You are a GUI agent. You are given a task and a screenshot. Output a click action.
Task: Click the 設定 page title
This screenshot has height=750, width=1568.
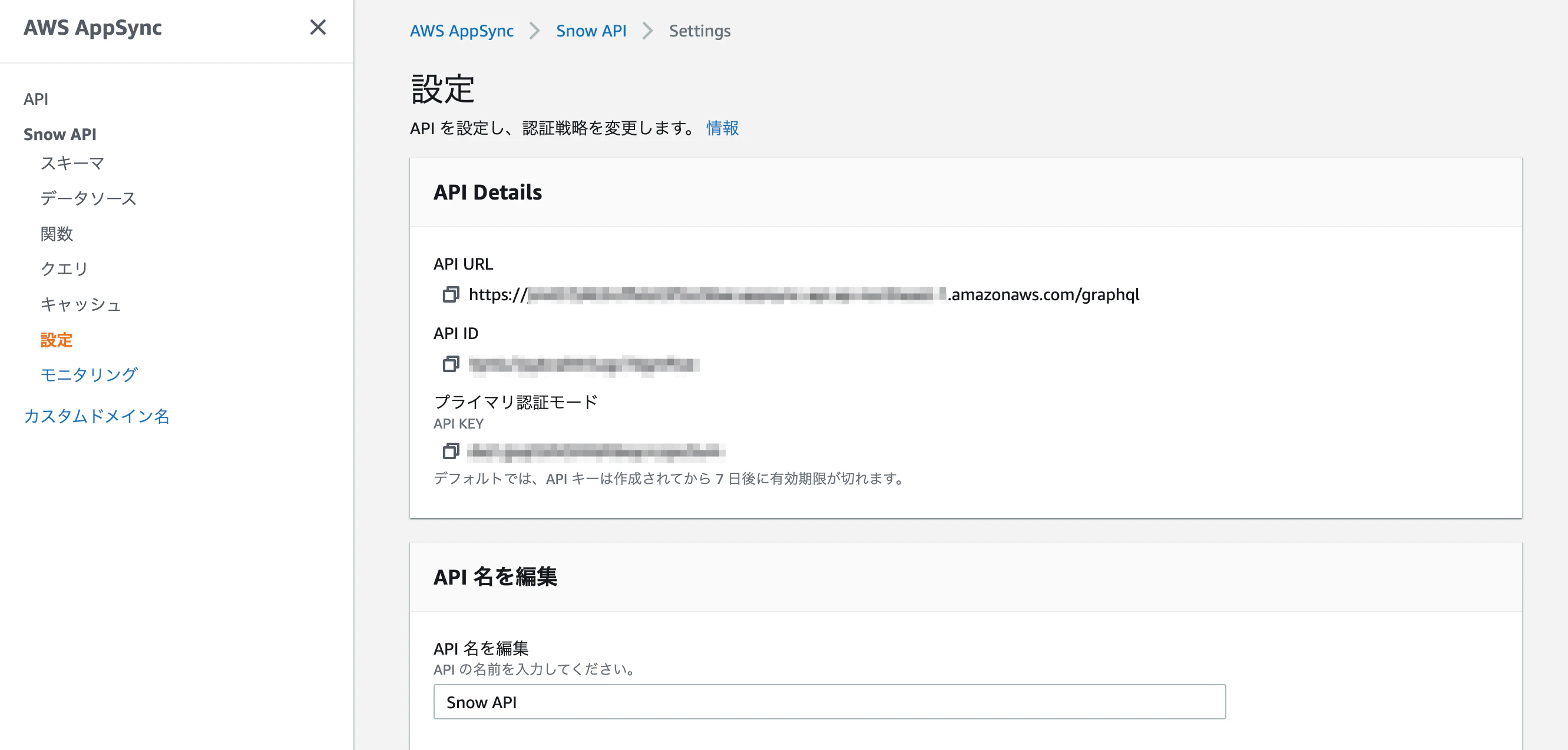click(x=442, y=89)
